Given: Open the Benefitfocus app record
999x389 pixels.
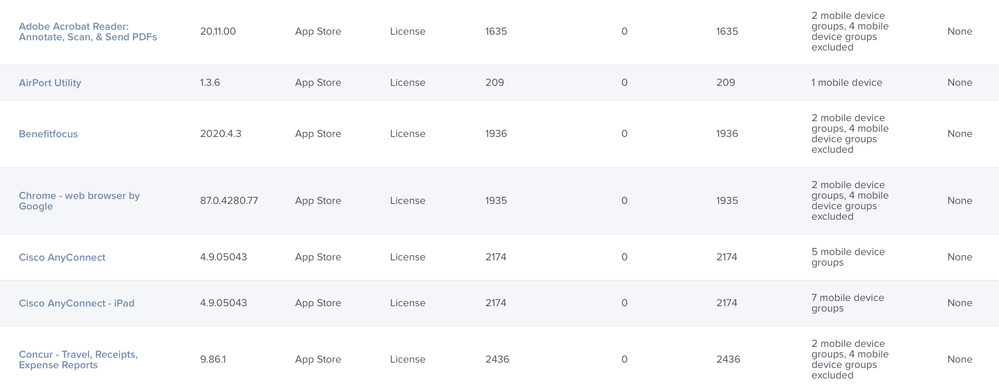Looking at the screenshot, I should (x=48, y=134).
